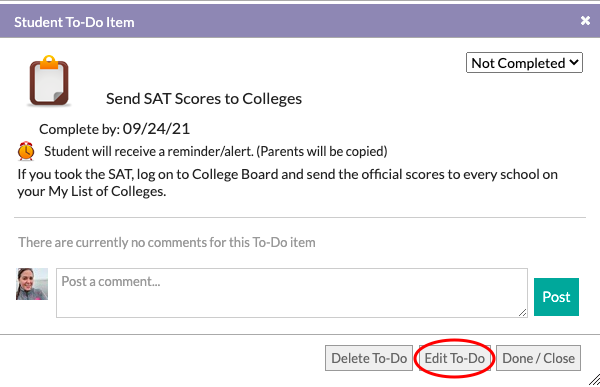Click the Send SAT Scores to Colleges title

pyautogui.click(x=204, y=99)
